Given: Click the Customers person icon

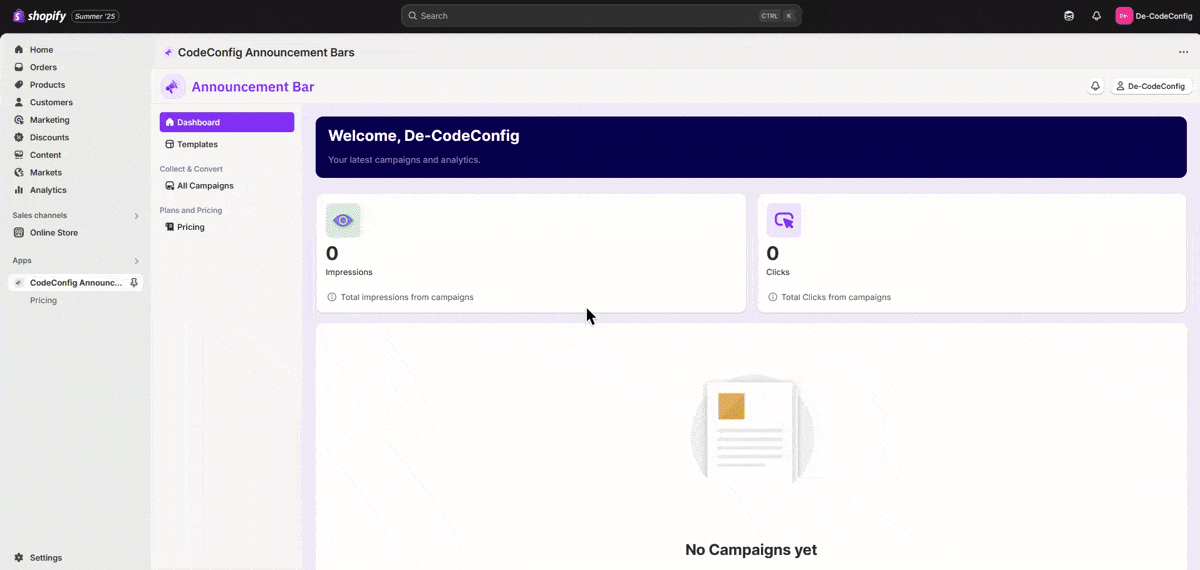Looking at the screenshot, I should click(19, 102).
